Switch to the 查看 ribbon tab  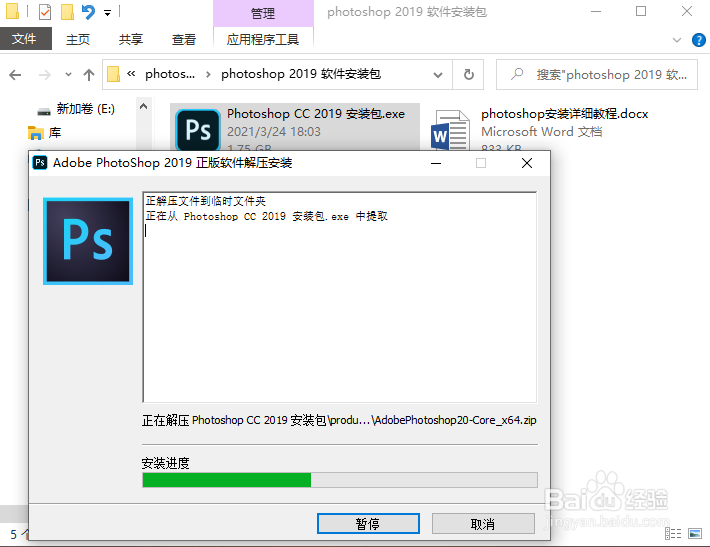184,39
